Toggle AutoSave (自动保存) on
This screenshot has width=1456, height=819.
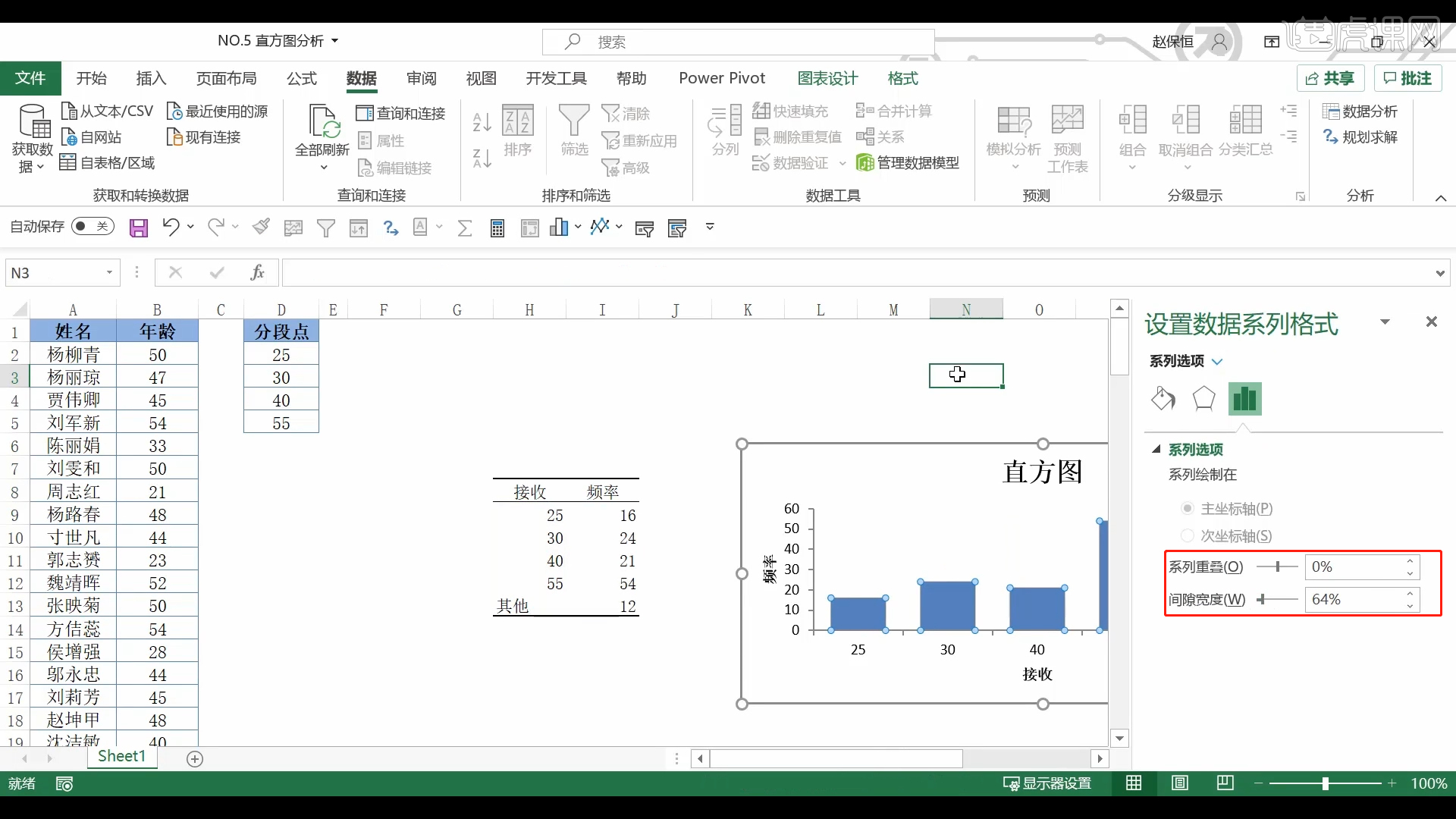coord(92,226)
